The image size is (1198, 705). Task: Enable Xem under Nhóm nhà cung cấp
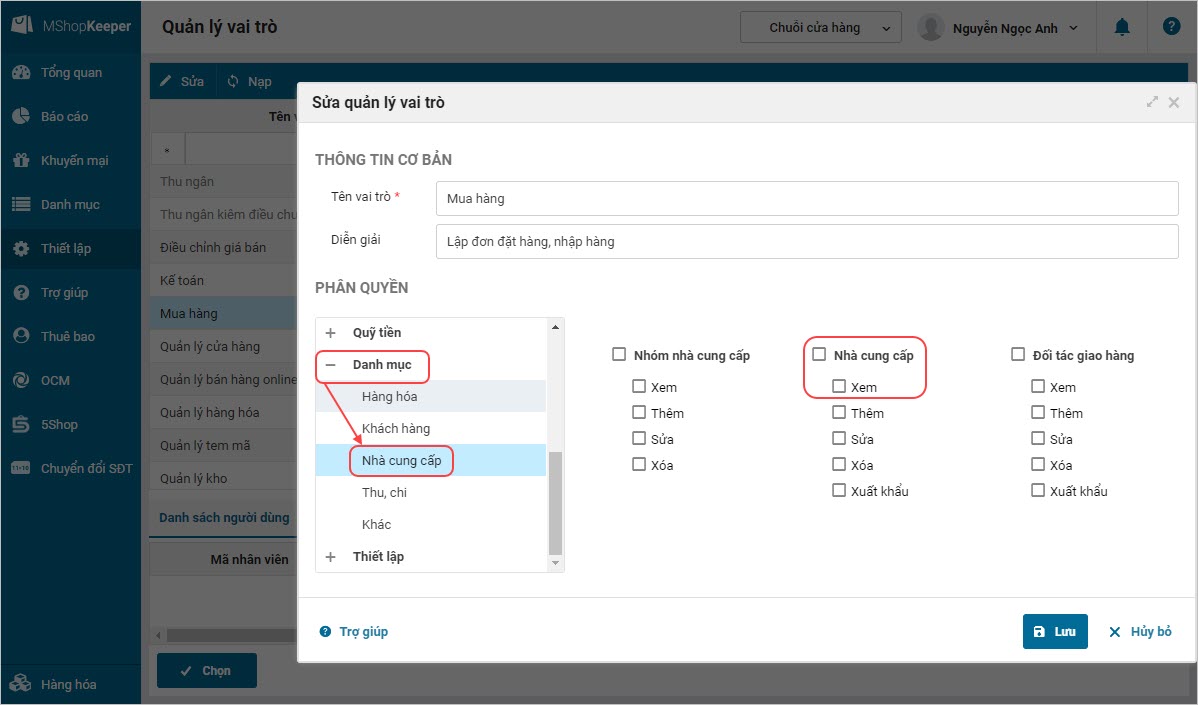point(639,387)
